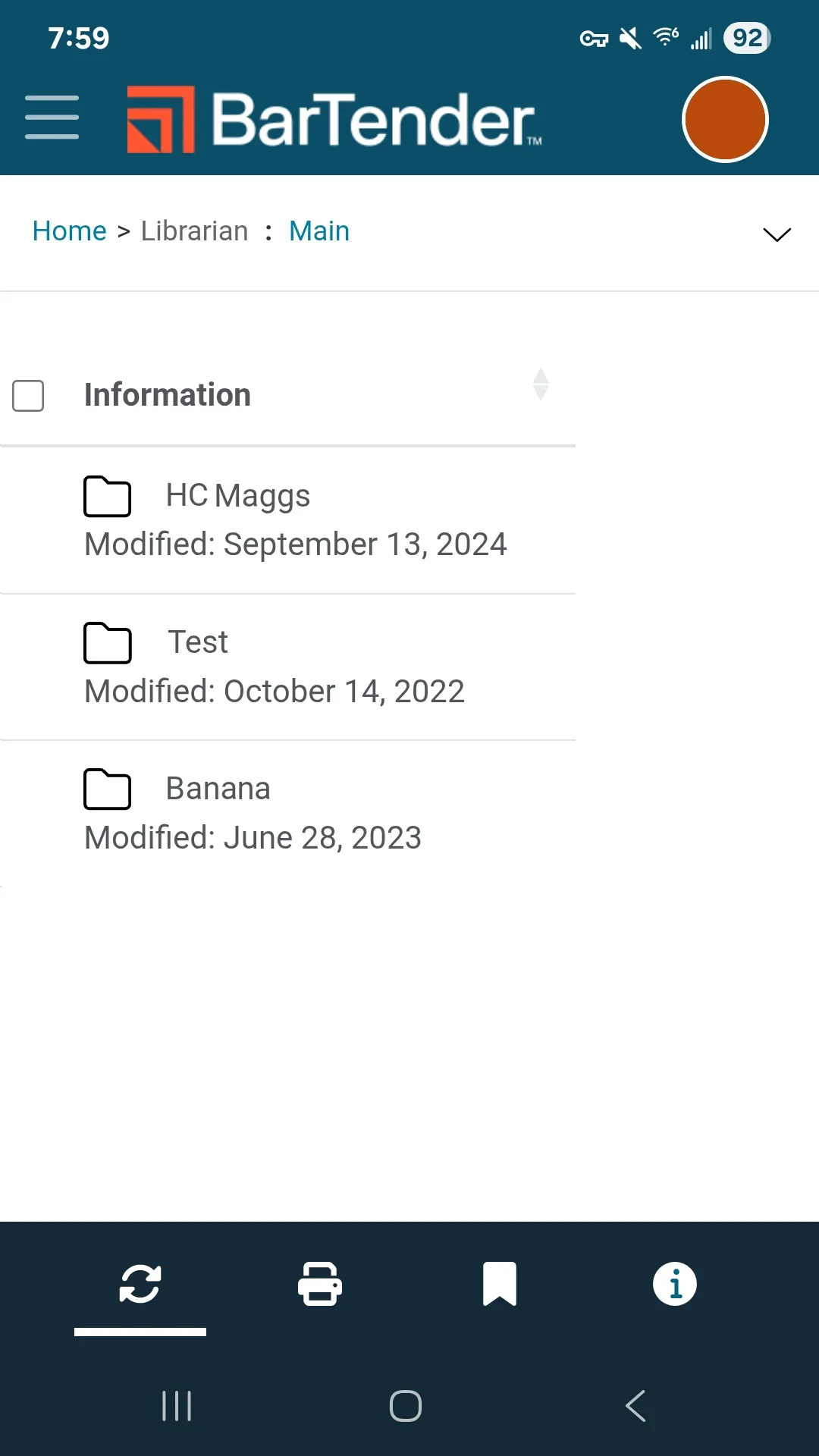
Task: Check the select-all checkbox beside Information
Action: (28, 396)
